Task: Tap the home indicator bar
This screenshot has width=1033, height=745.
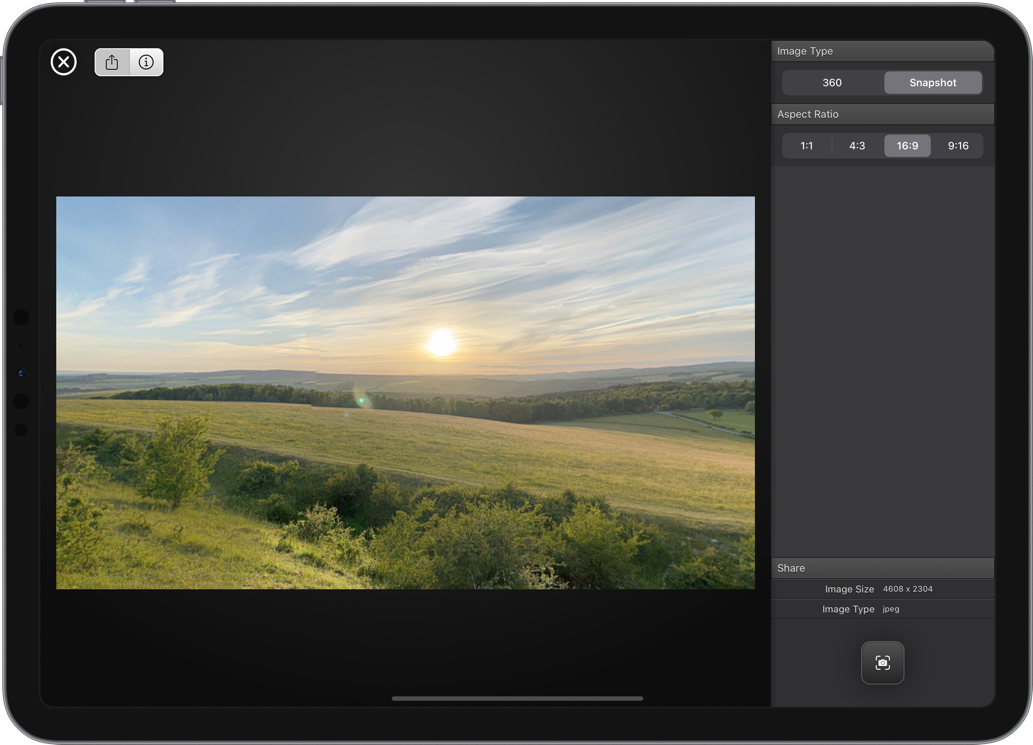Action: point(517,698)
